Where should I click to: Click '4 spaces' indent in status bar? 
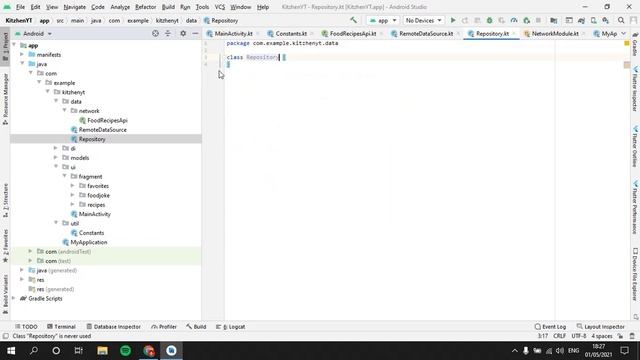pyautogui.click(x=602, y=336)
